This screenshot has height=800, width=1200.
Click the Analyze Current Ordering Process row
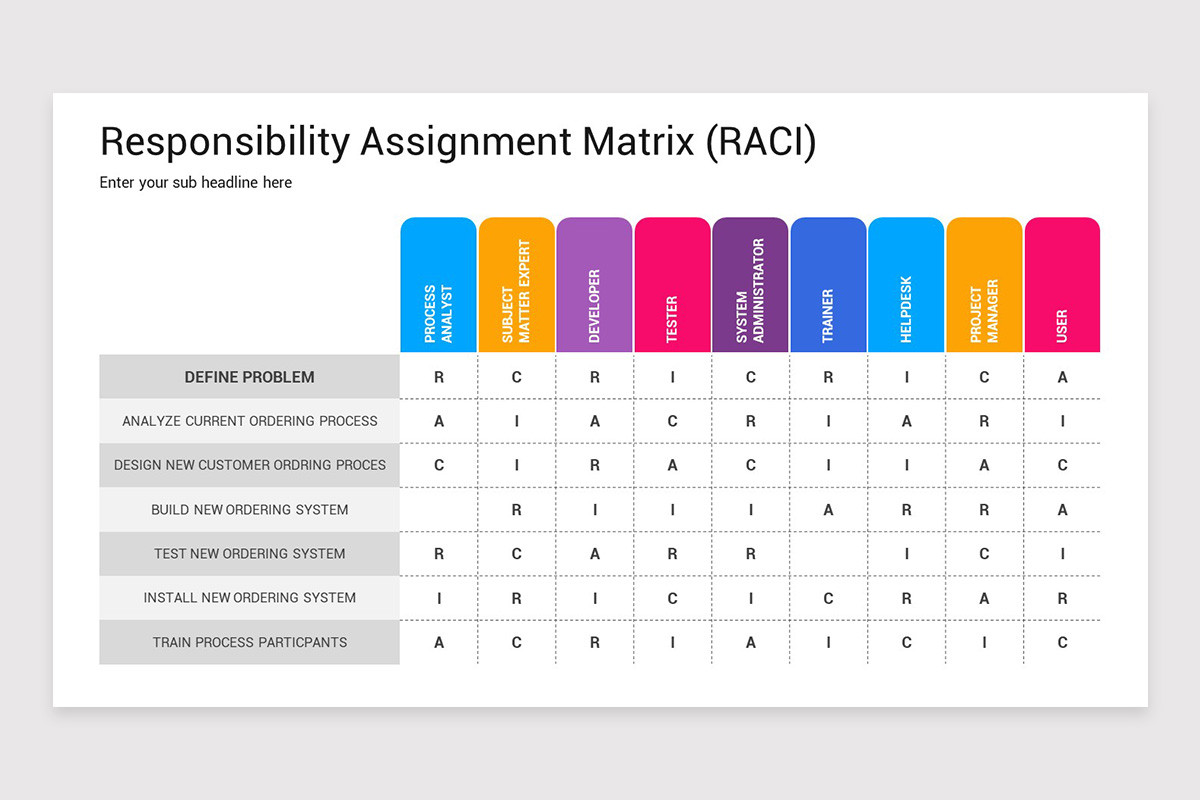[249, 421]
